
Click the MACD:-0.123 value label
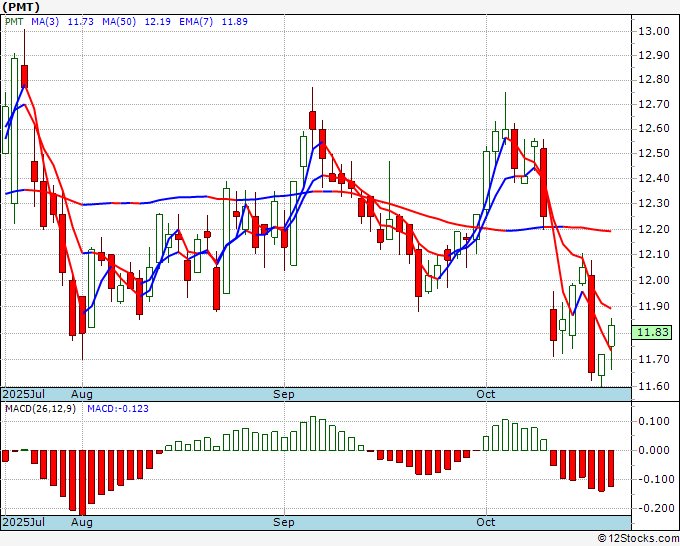(x=118, y=409)
